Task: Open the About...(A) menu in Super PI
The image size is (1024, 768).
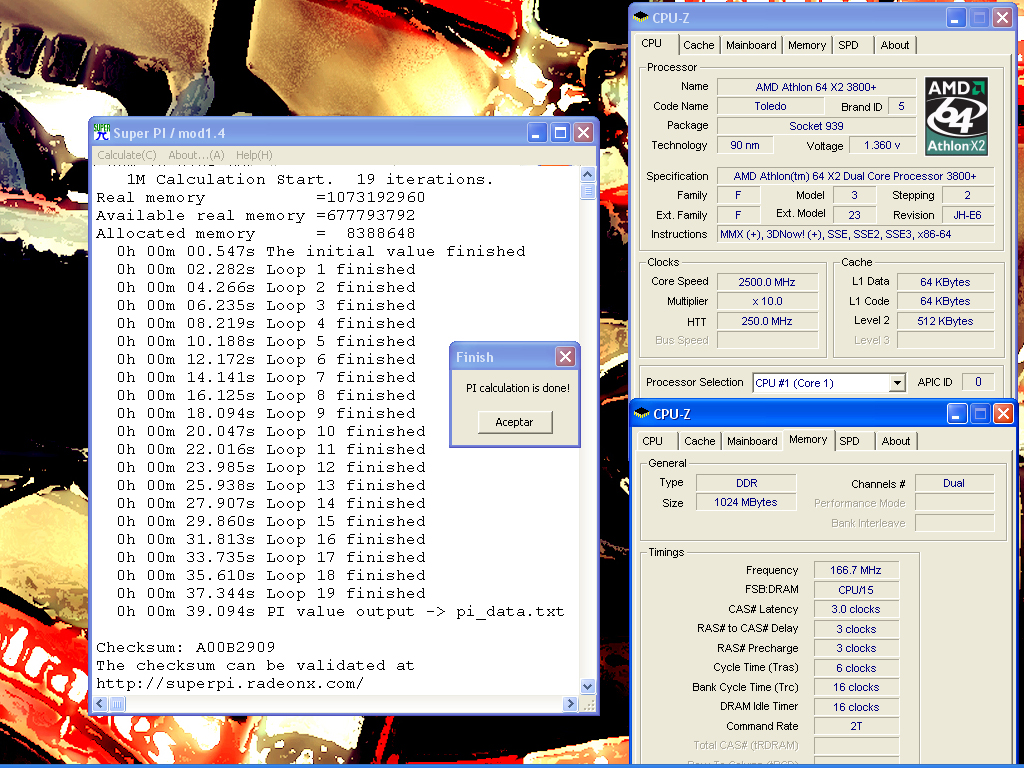Action: pos(196,155)
